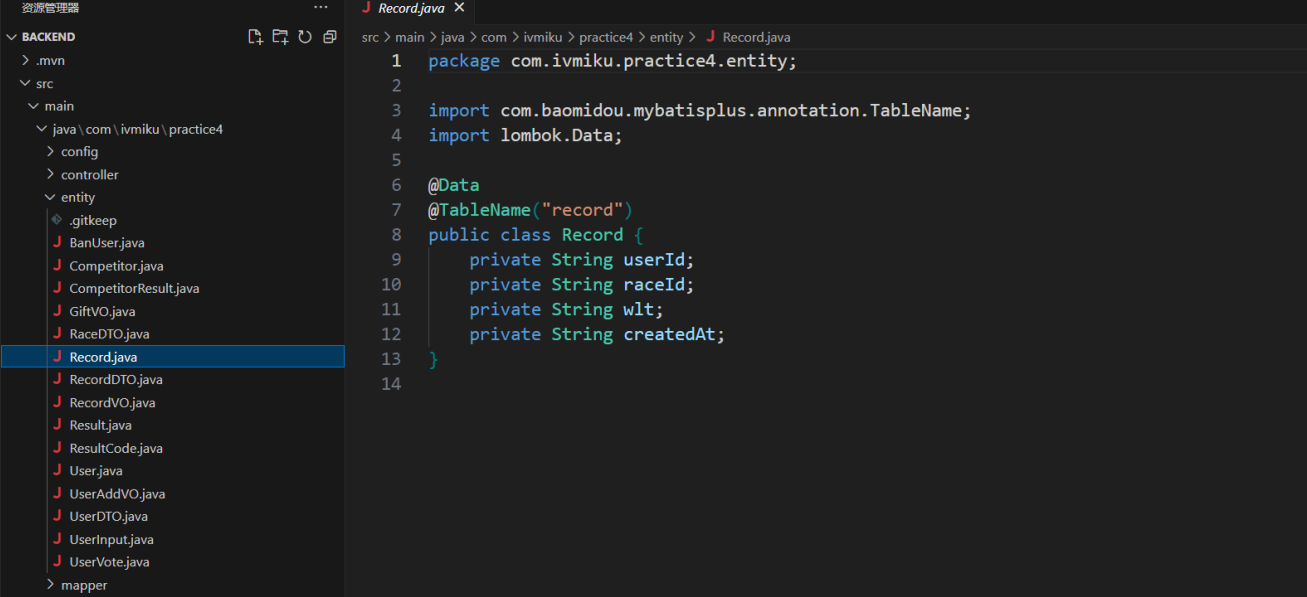Click the New Folder icon in explorer header
Image resolution: width=1307 pixels, height=597 pixels.
(280, 37)
